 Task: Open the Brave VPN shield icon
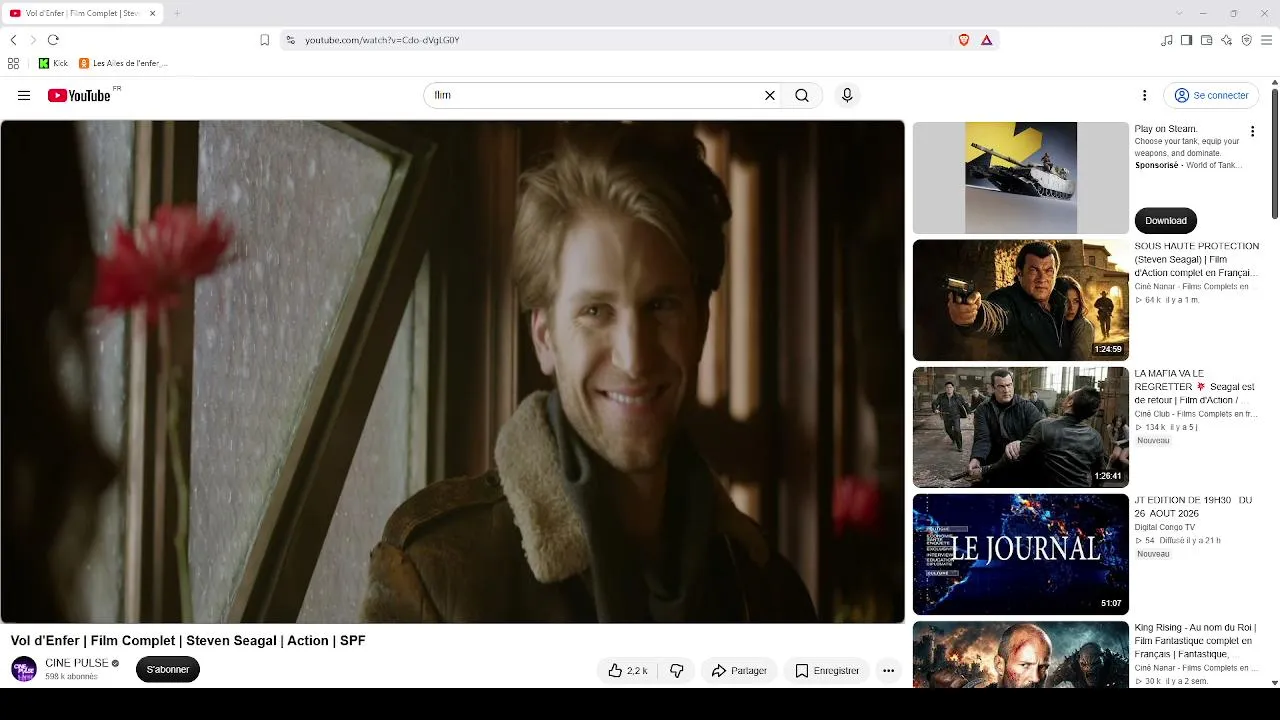tap(1246, 40)
